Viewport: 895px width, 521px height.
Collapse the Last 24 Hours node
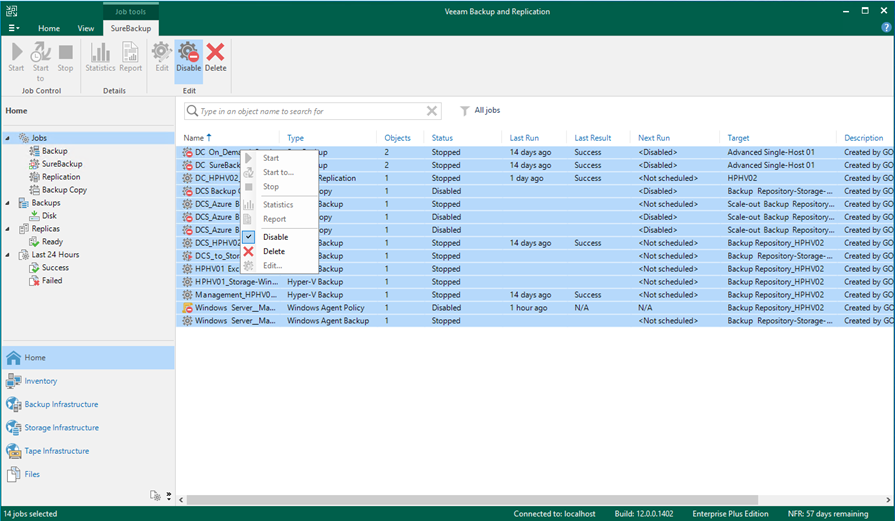pos(7,255)
